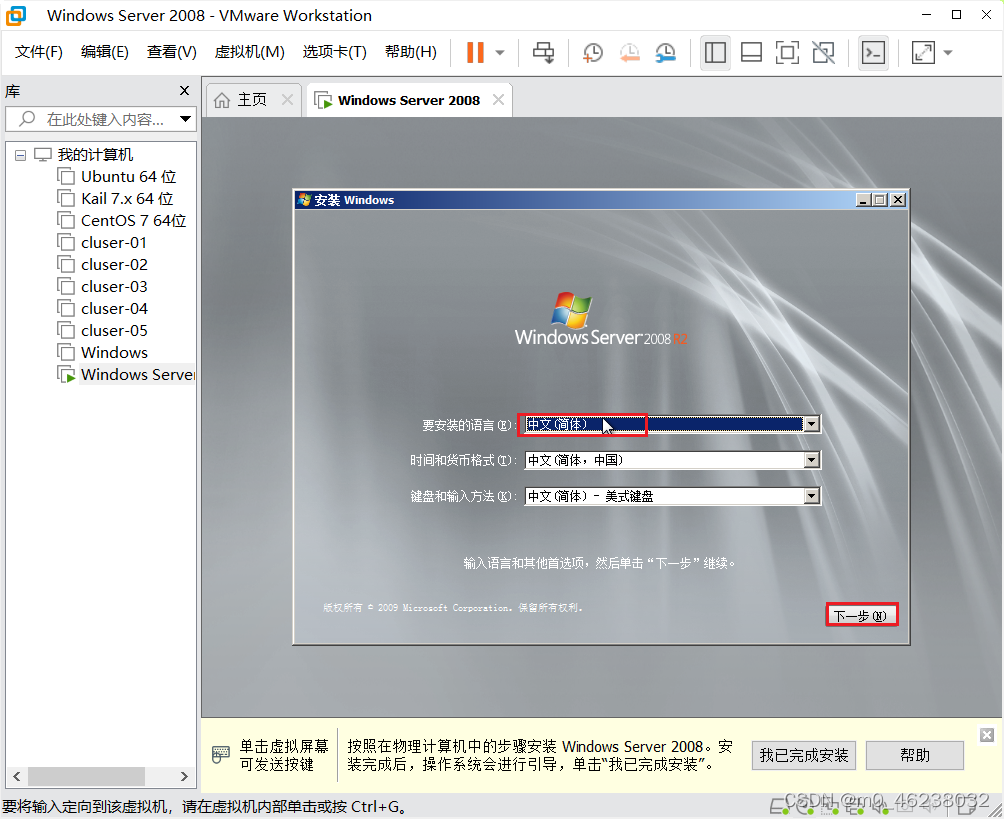1004x819 pixels.
Task: Open the Snapshot Manager
Action: tap(665, 52)
